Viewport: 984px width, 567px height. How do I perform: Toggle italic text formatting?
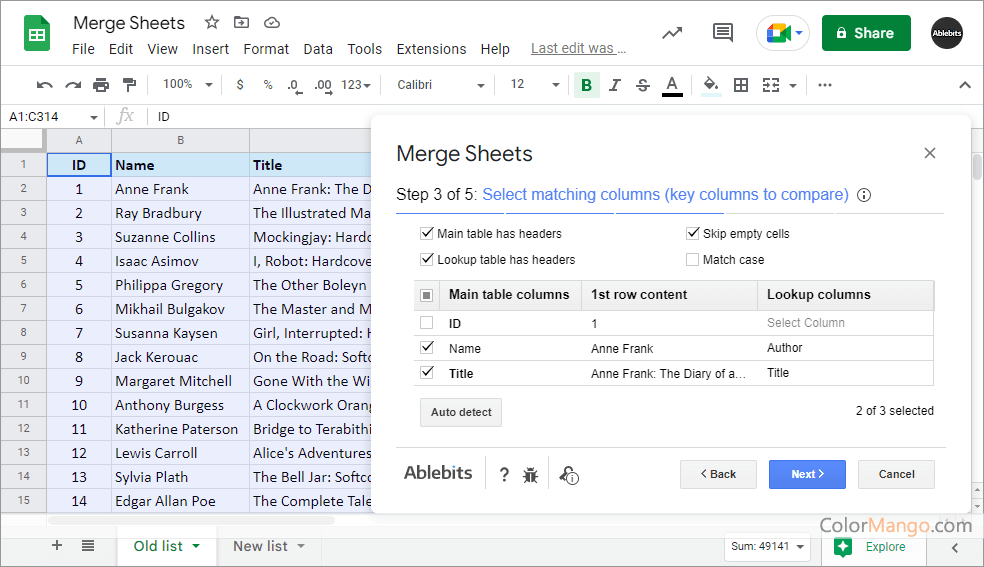point(615,85)
